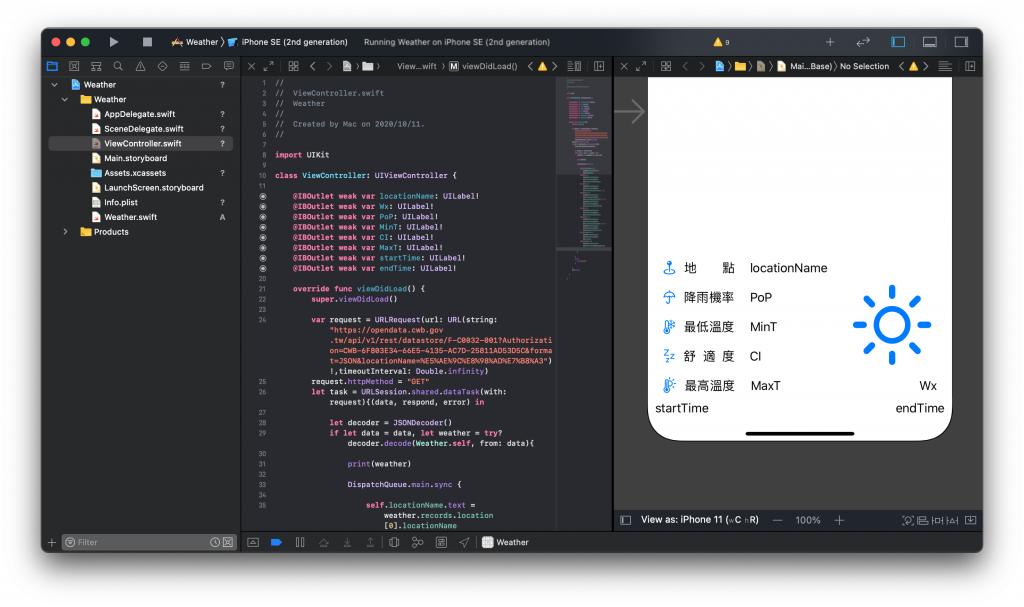Screen dimensions: 1024x607
Task: Open storyboard editor options lines icon
Action: [944, 66]
